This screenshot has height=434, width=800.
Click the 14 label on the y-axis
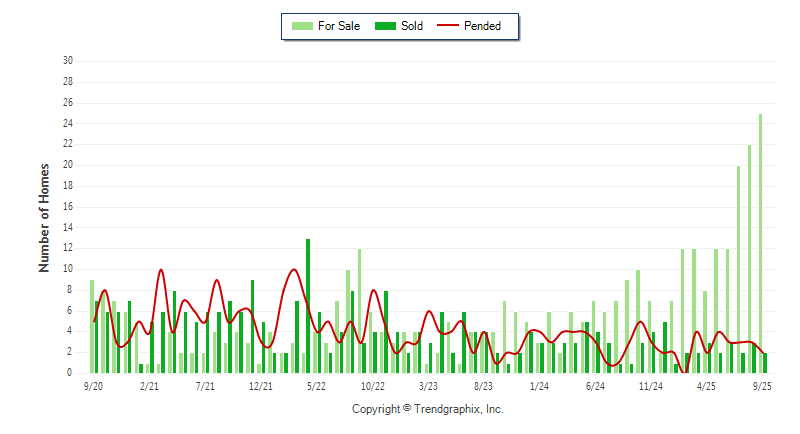tap(68, 227)
